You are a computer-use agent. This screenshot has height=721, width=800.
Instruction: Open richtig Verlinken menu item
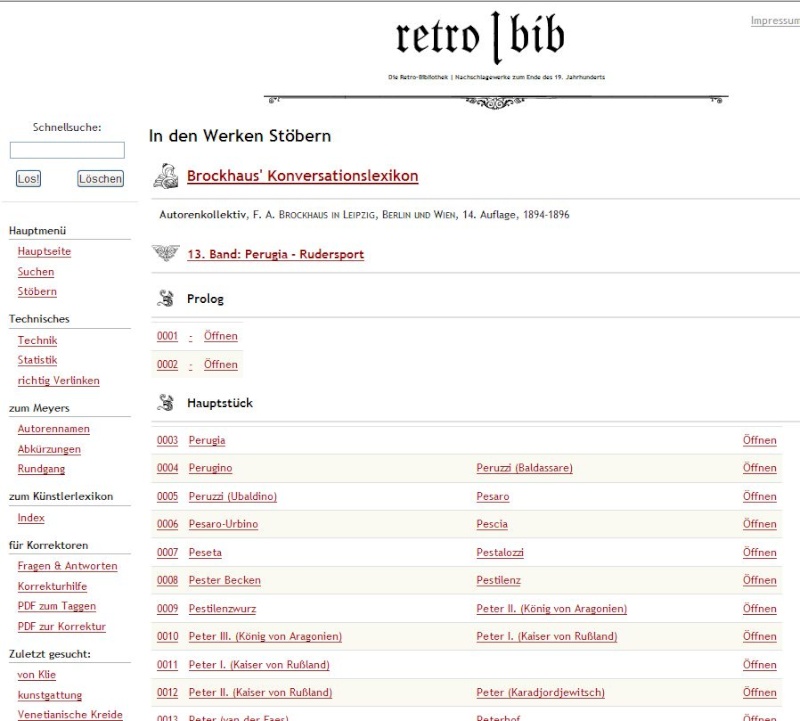click(x=59, y=381)
